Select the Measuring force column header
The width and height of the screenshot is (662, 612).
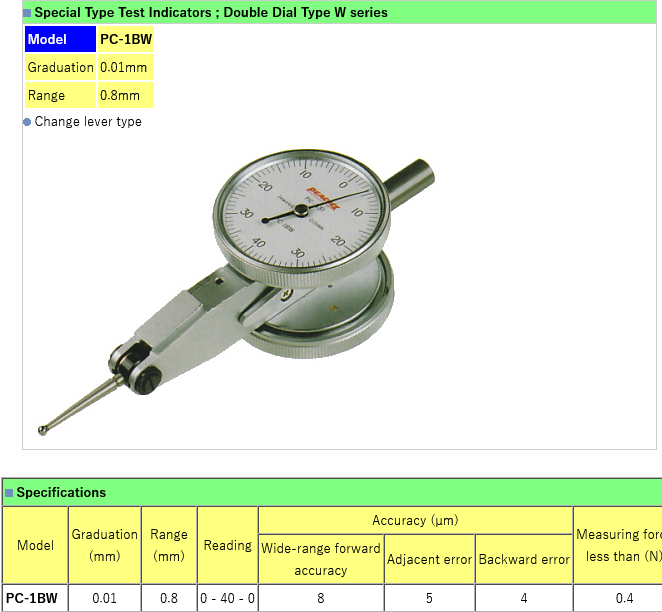tap(618, 545)
